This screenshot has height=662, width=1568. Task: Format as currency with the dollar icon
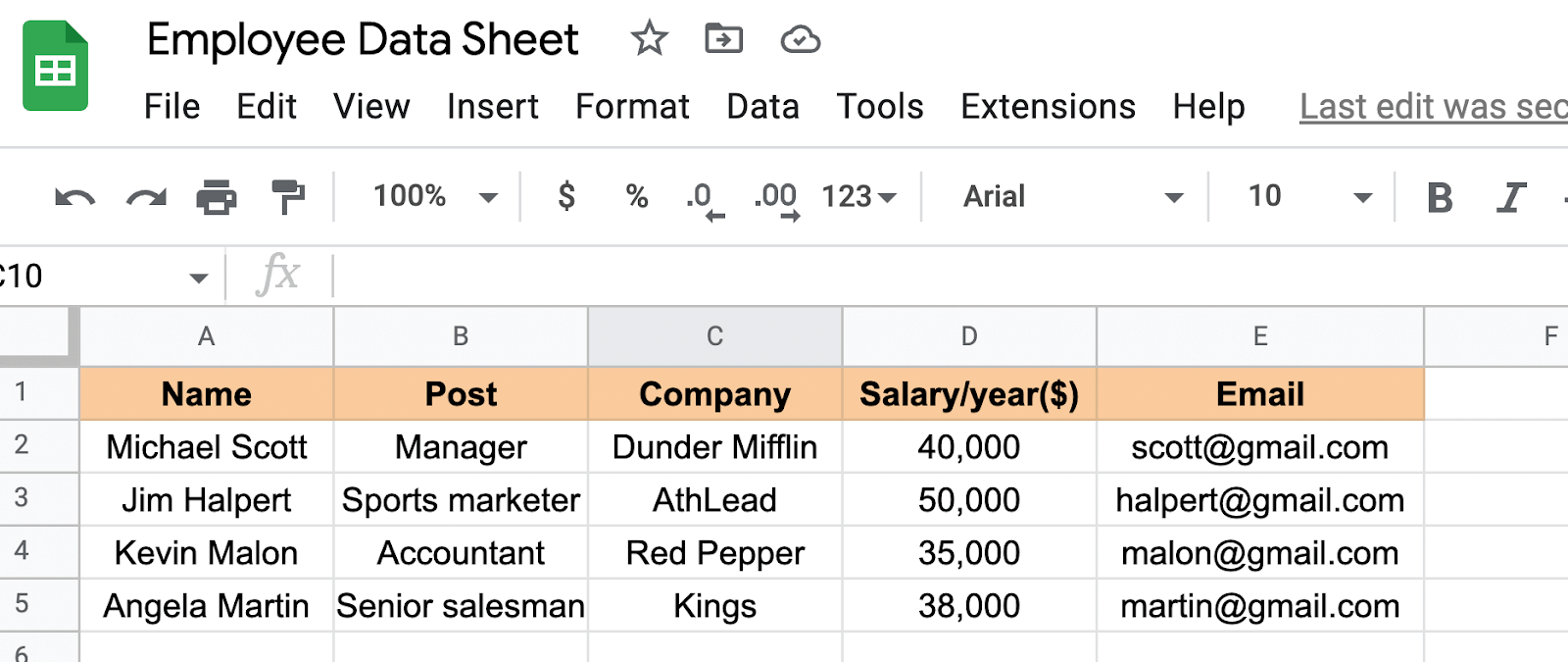point(566,196)
